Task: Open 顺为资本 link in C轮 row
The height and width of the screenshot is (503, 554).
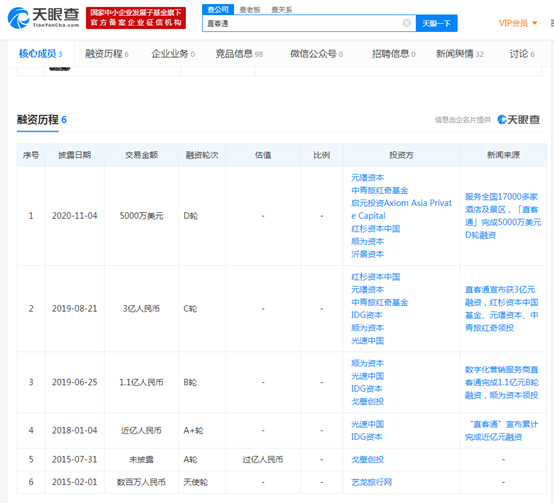Action: pos(367,327)
